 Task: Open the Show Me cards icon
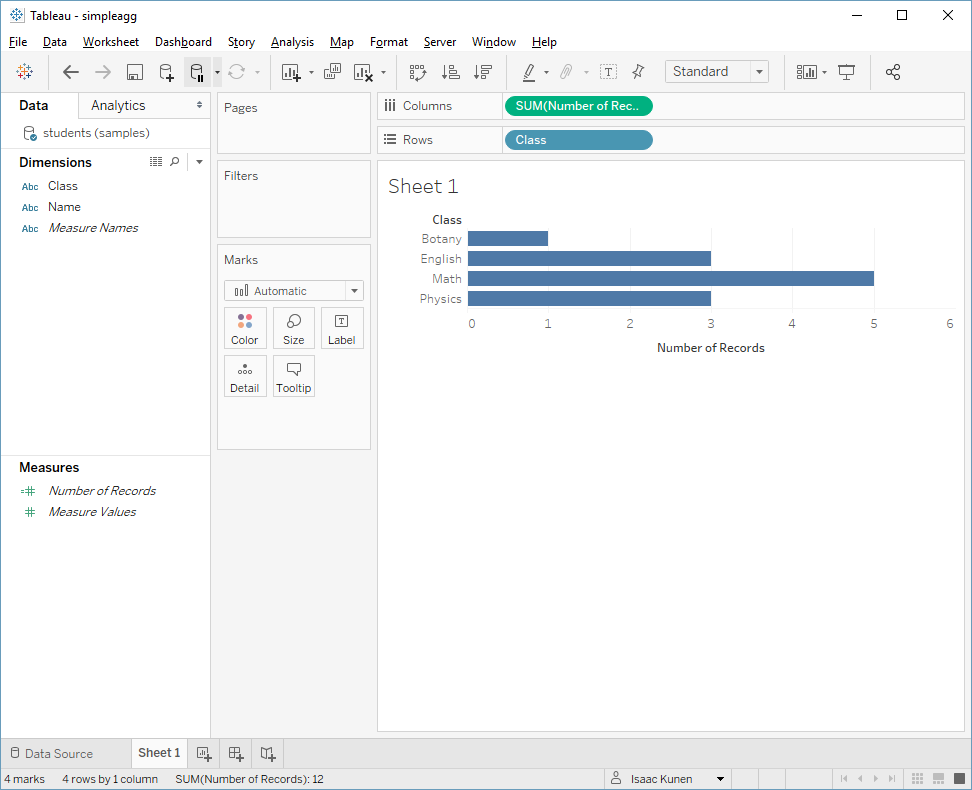806,72
